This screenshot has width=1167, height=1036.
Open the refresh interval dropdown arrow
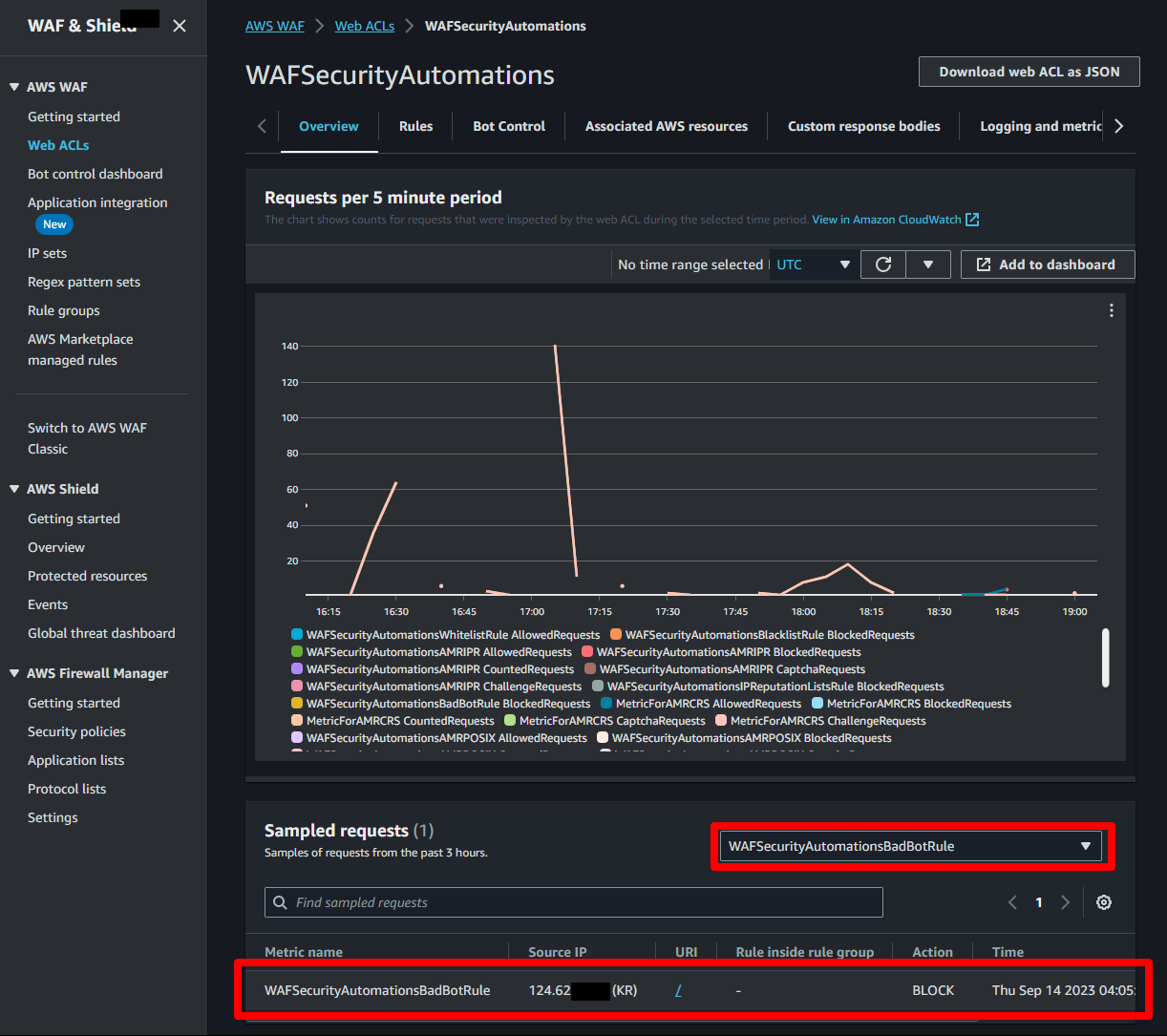pos(928,264)
